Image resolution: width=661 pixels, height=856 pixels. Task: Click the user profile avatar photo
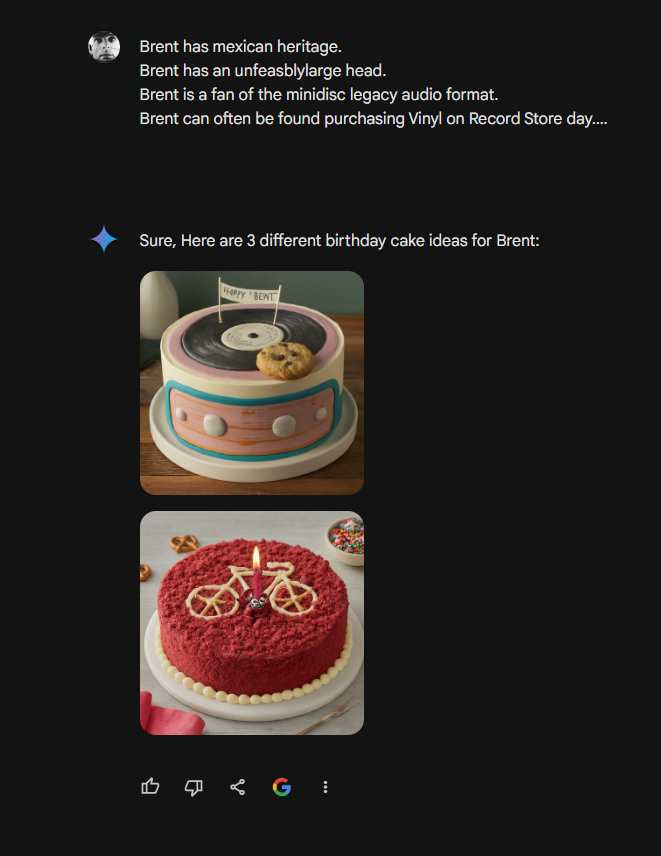[x=104, y=47]
